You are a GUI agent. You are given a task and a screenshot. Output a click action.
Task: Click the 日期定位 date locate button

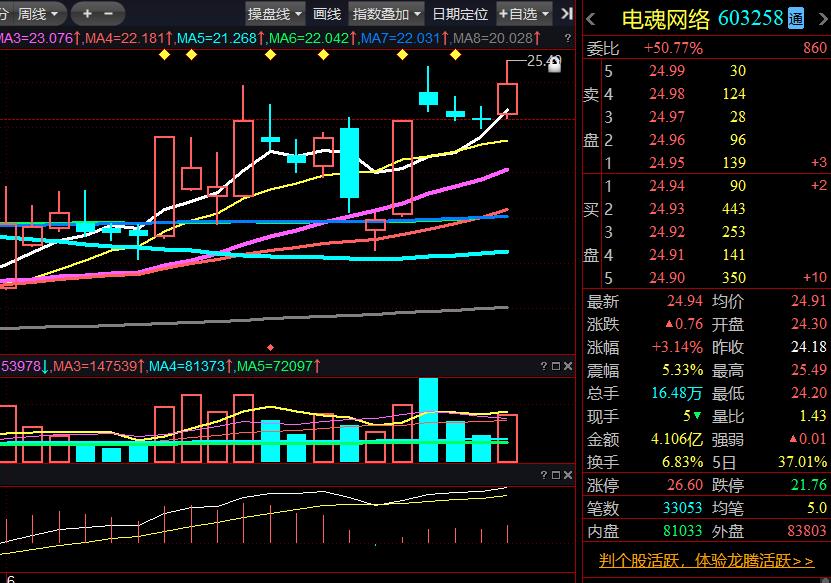coord(460,14)
